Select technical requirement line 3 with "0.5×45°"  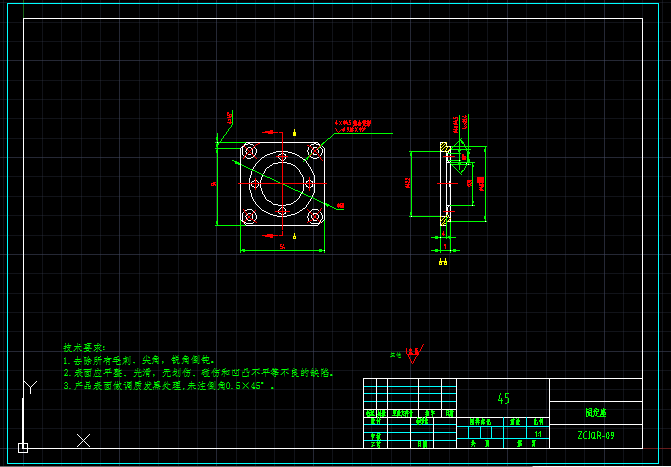coord(169,386)
